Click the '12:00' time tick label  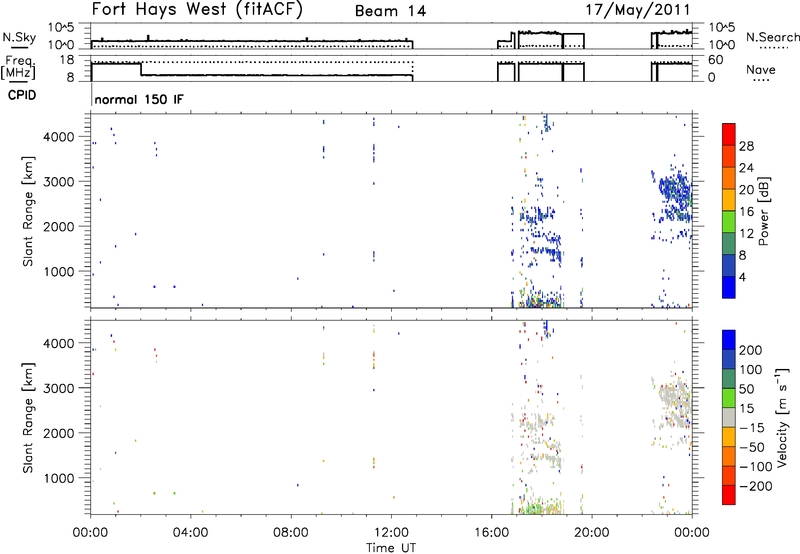click(391, 533)
